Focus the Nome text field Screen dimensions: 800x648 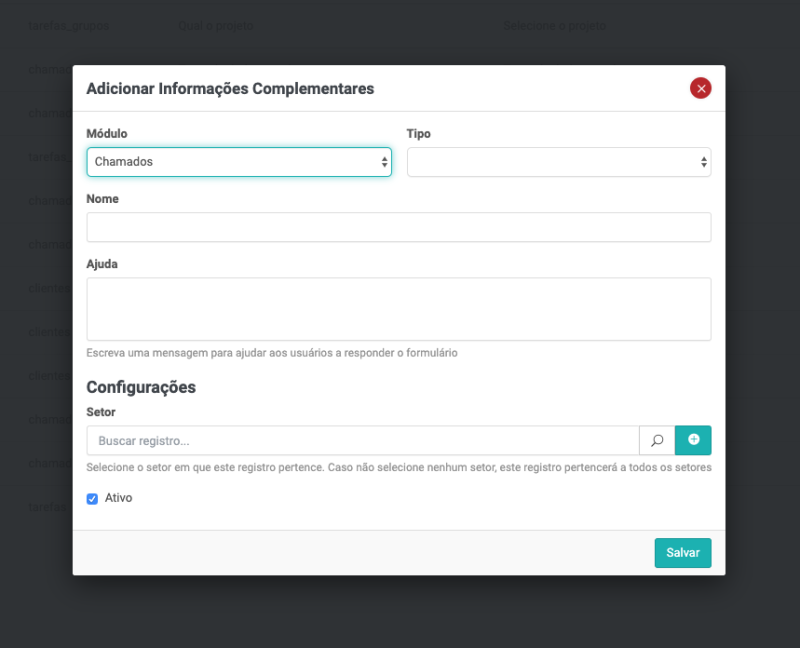pos(399,227)
